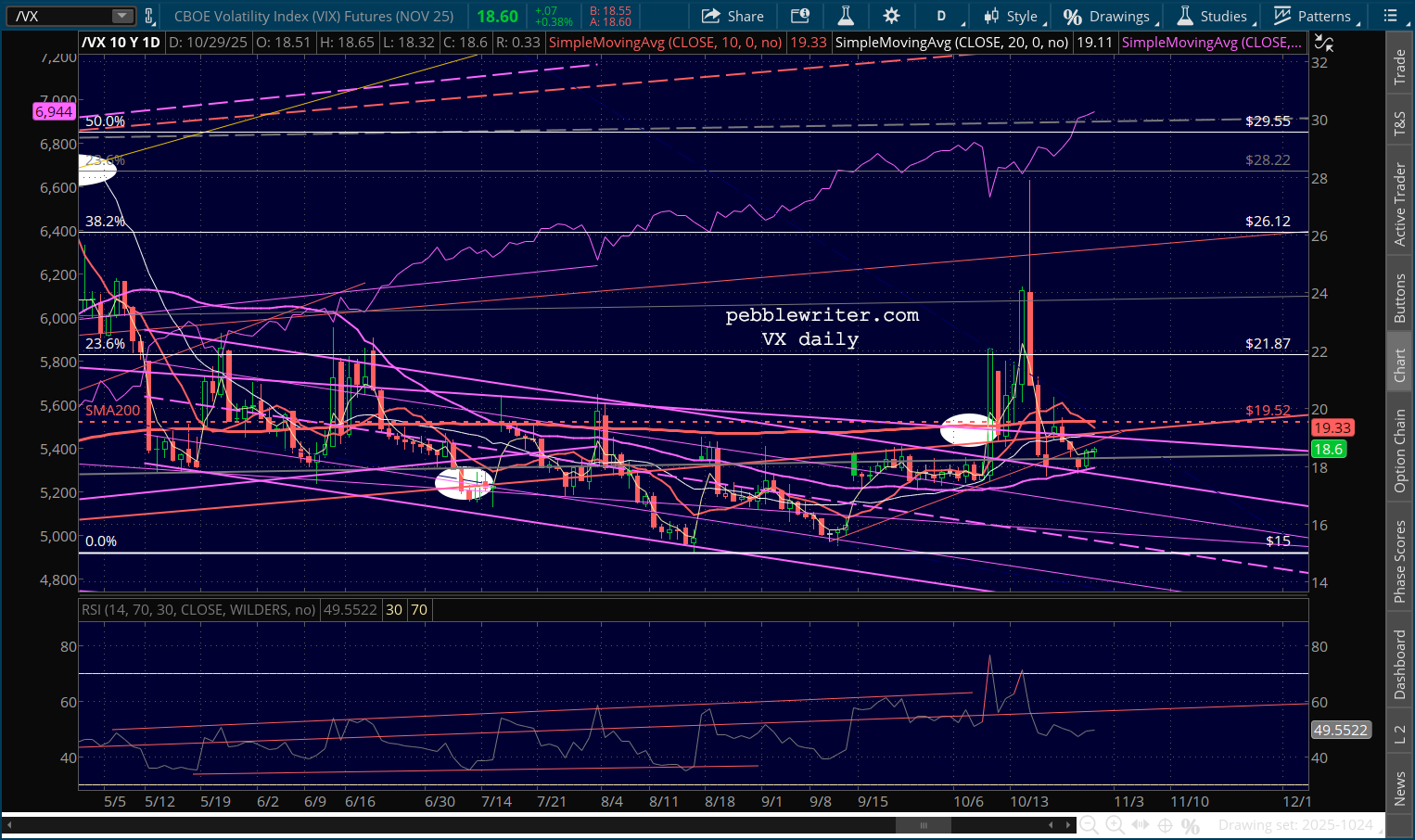Image resolution: width=1415 pixels, height=840 pixels.
Task: Click the crosshair pan icon
Action: (x=1166, y=825)
